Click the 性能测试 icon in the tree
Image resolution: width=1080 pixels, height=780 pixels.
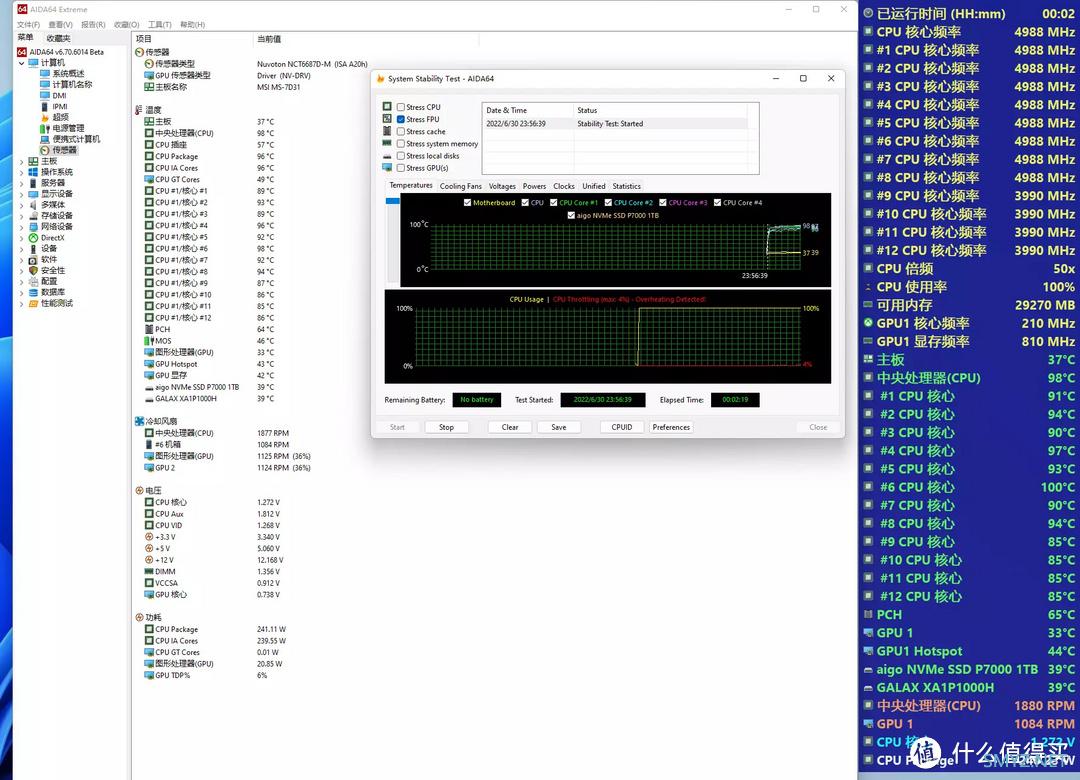point(33,303)
